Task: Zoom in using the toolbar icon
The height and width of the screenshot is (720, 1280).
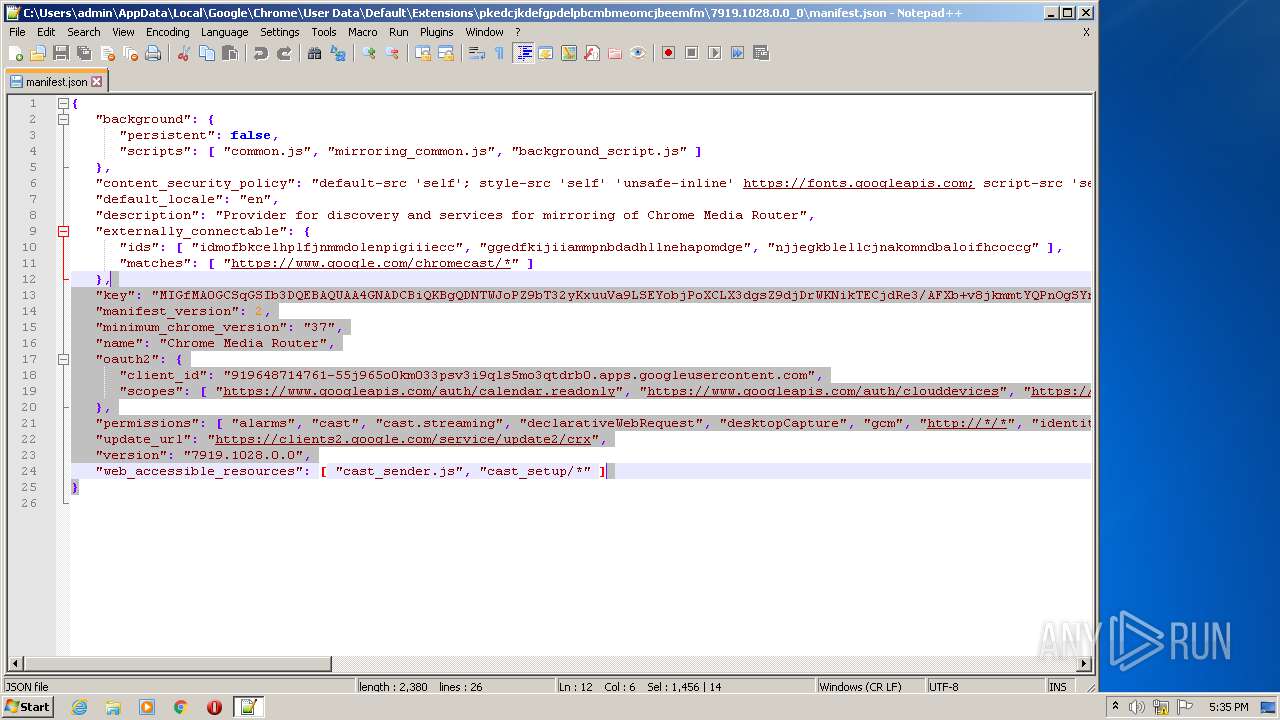Action: click(x=369, y=53)
